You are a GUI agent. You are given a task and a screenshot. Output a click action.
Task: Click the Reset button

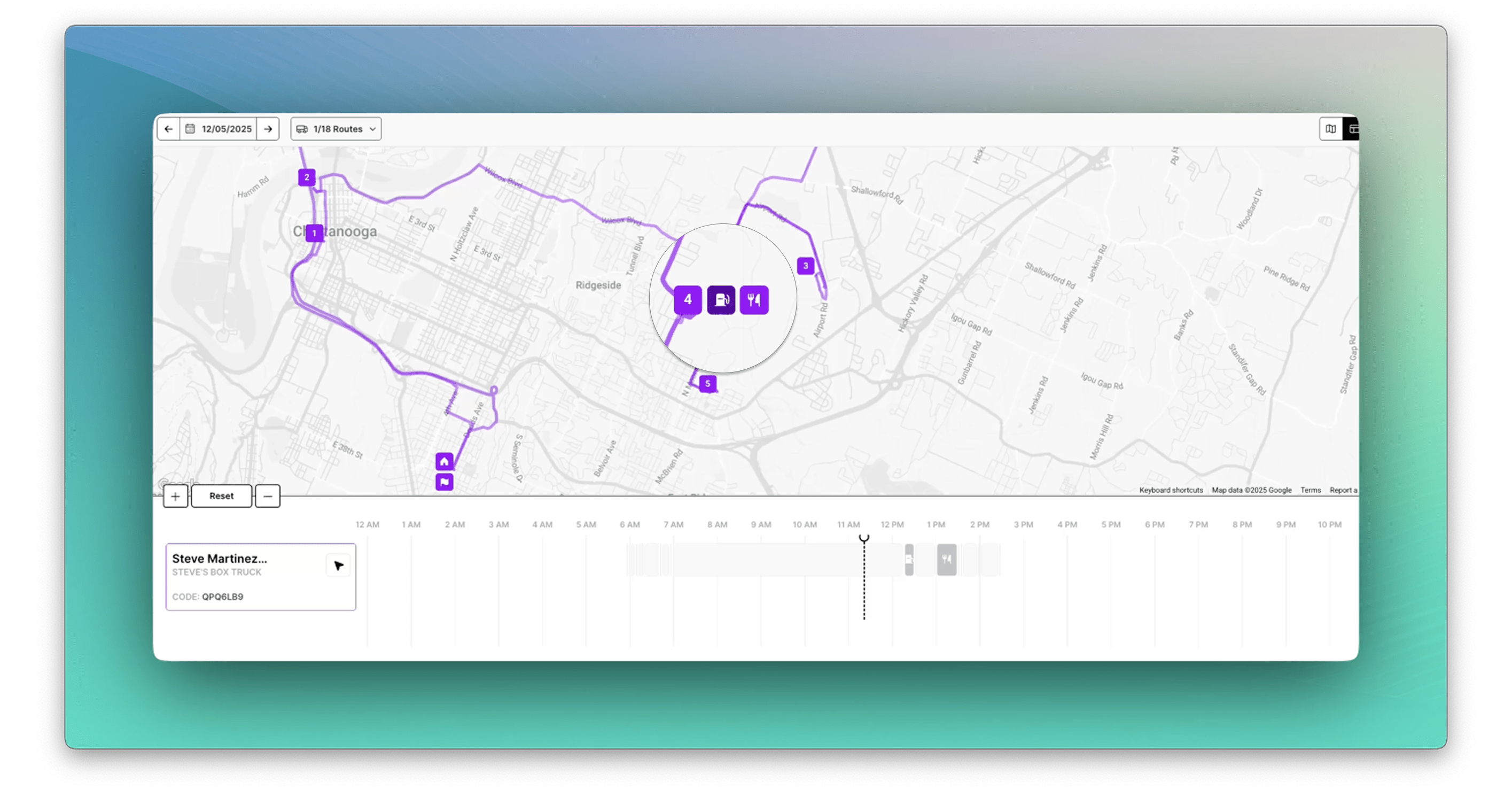[221, 495]
